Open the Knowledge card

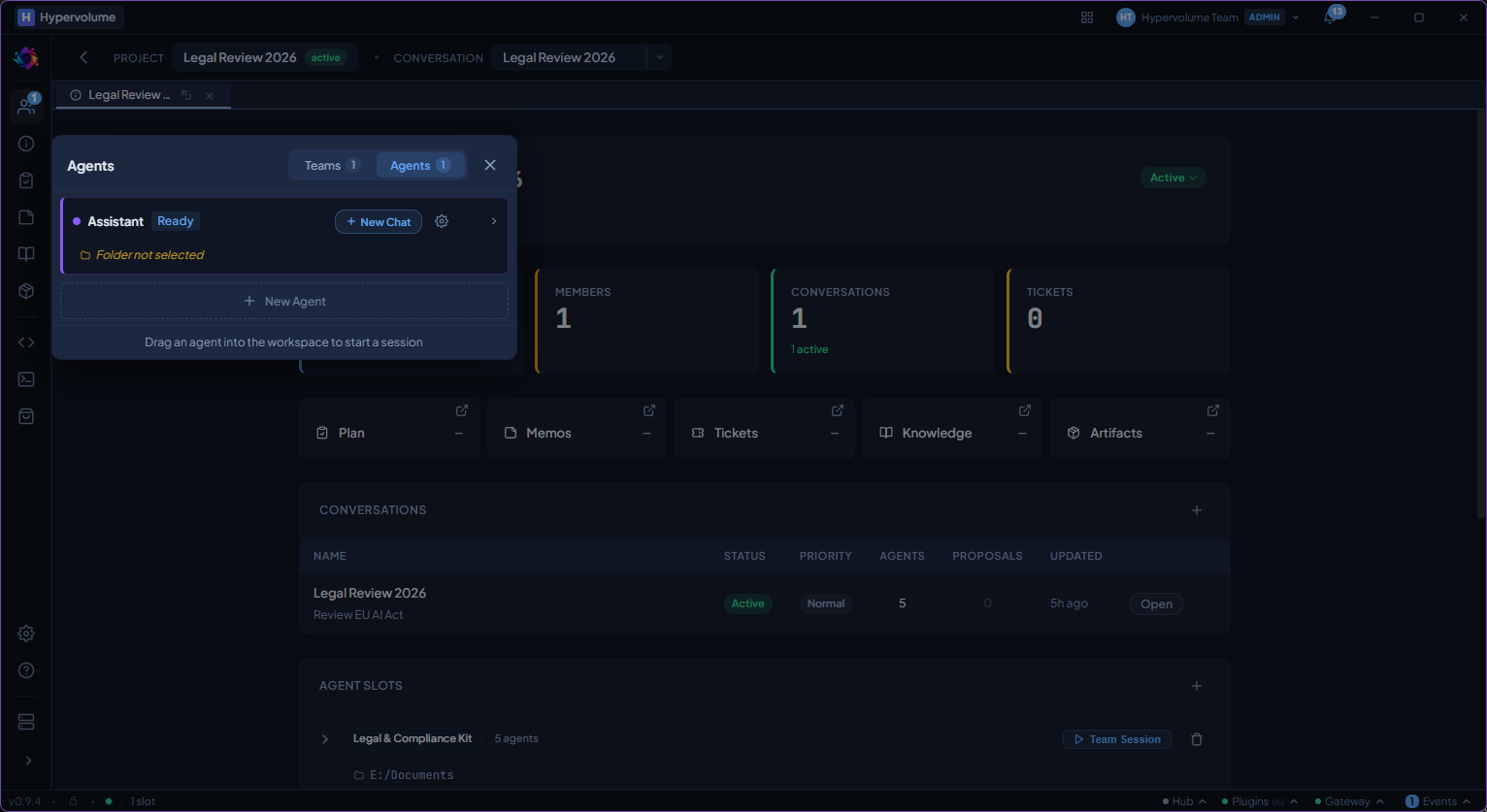click(952, 427)
